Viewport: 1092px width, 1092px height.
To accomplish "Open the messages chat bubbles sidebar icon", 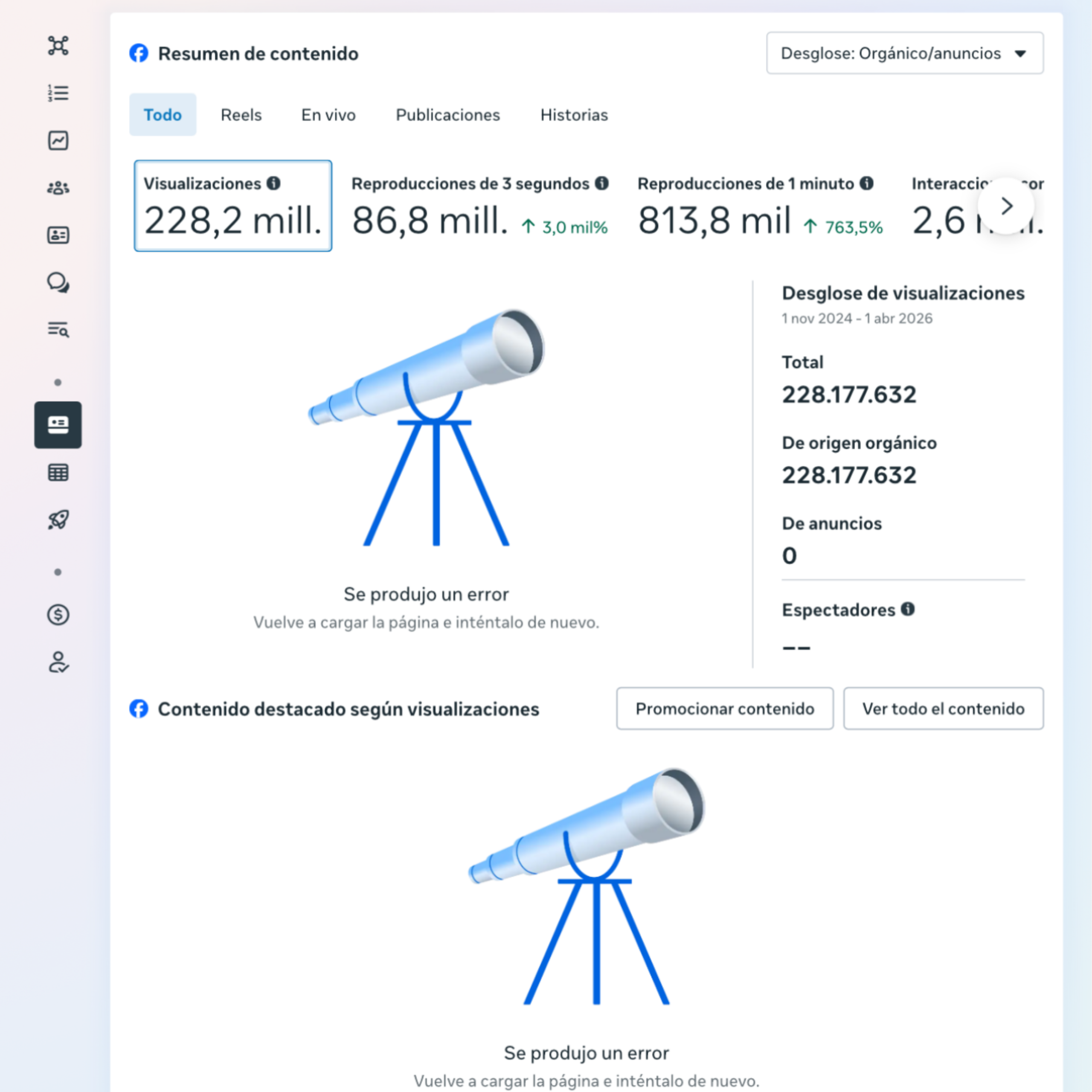I will pyautogui.click(x=58, y=282).
